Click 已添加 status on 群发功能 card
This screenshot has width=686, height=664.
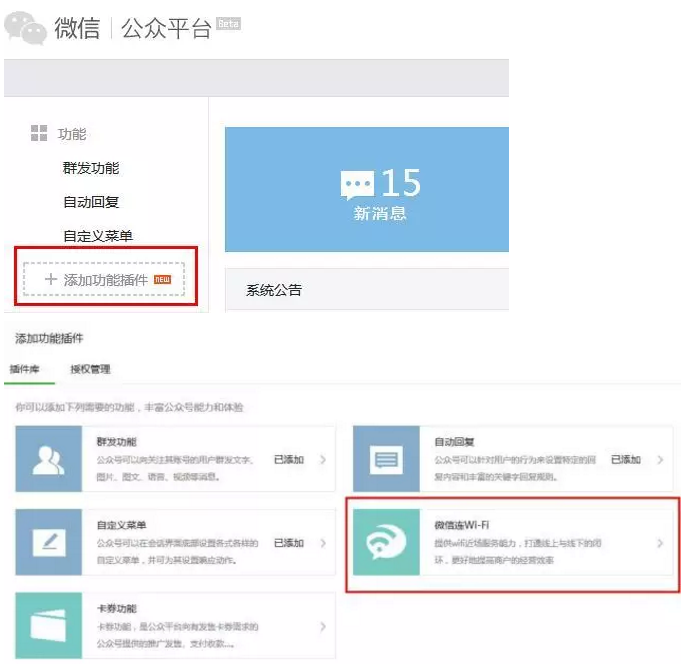point(289,459)
